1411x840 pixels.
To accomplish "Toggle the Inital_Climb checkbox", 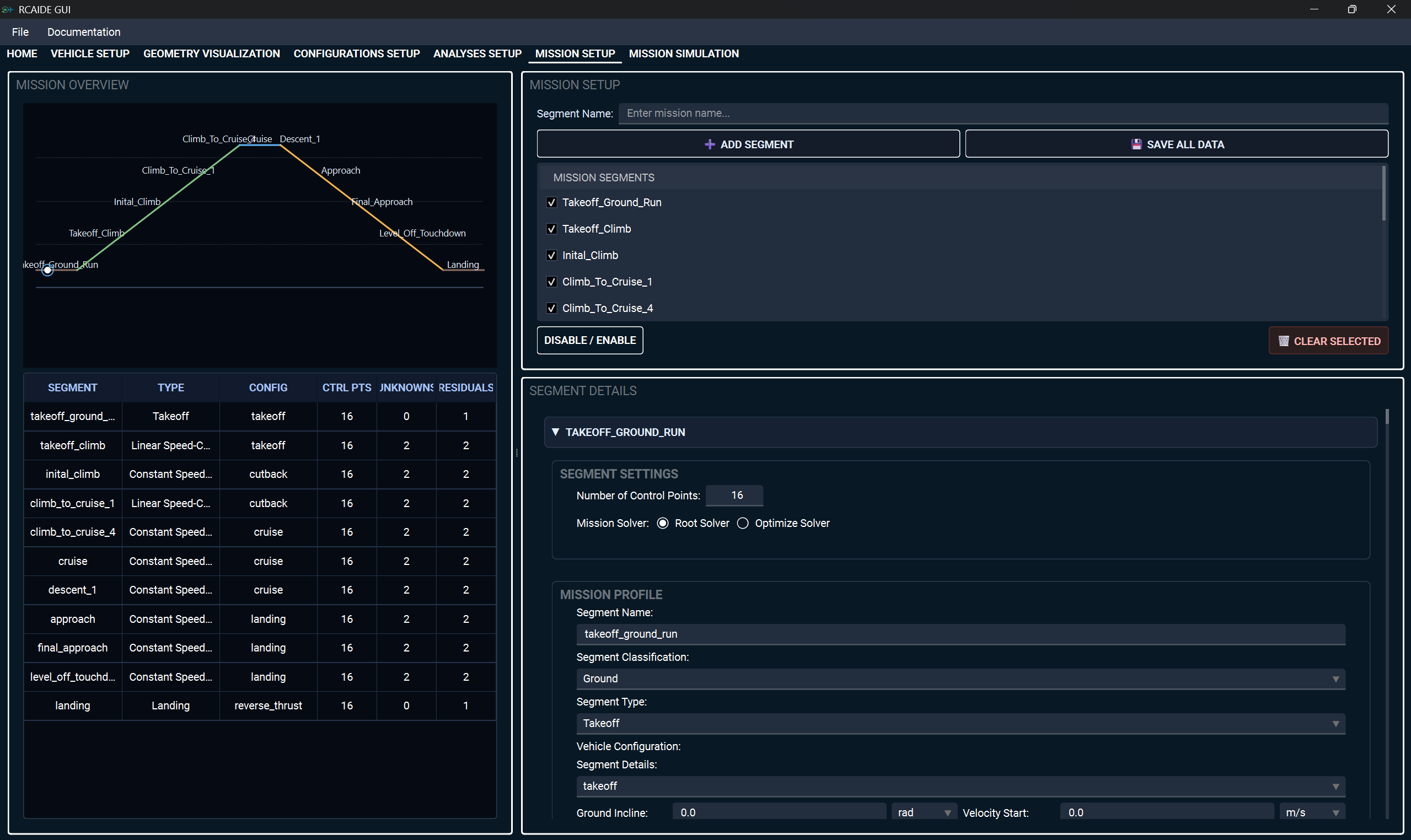I will [x=551, y=255].
